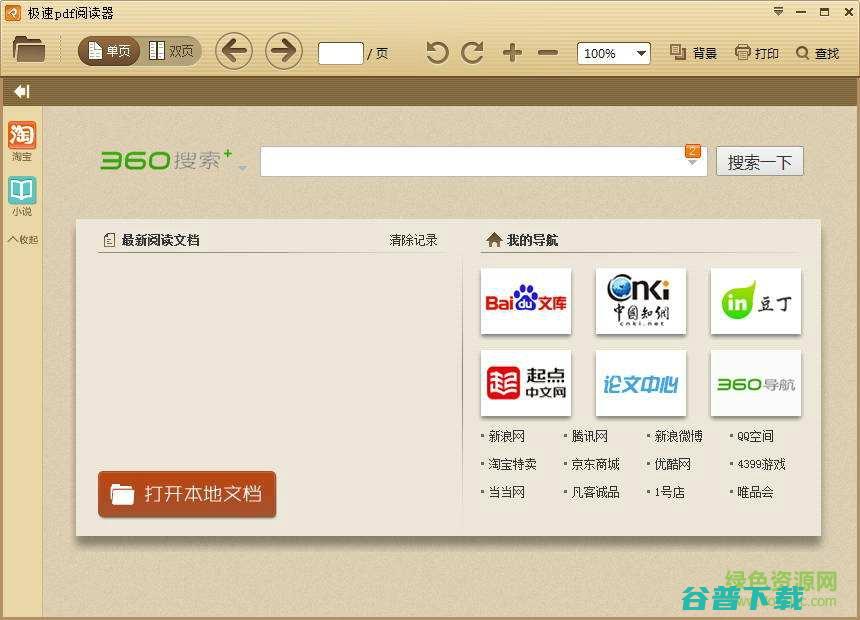The width and height of the screenshot is (860, 620).
Task: Open the 4399游戏 link
Action: pos(761,464)
